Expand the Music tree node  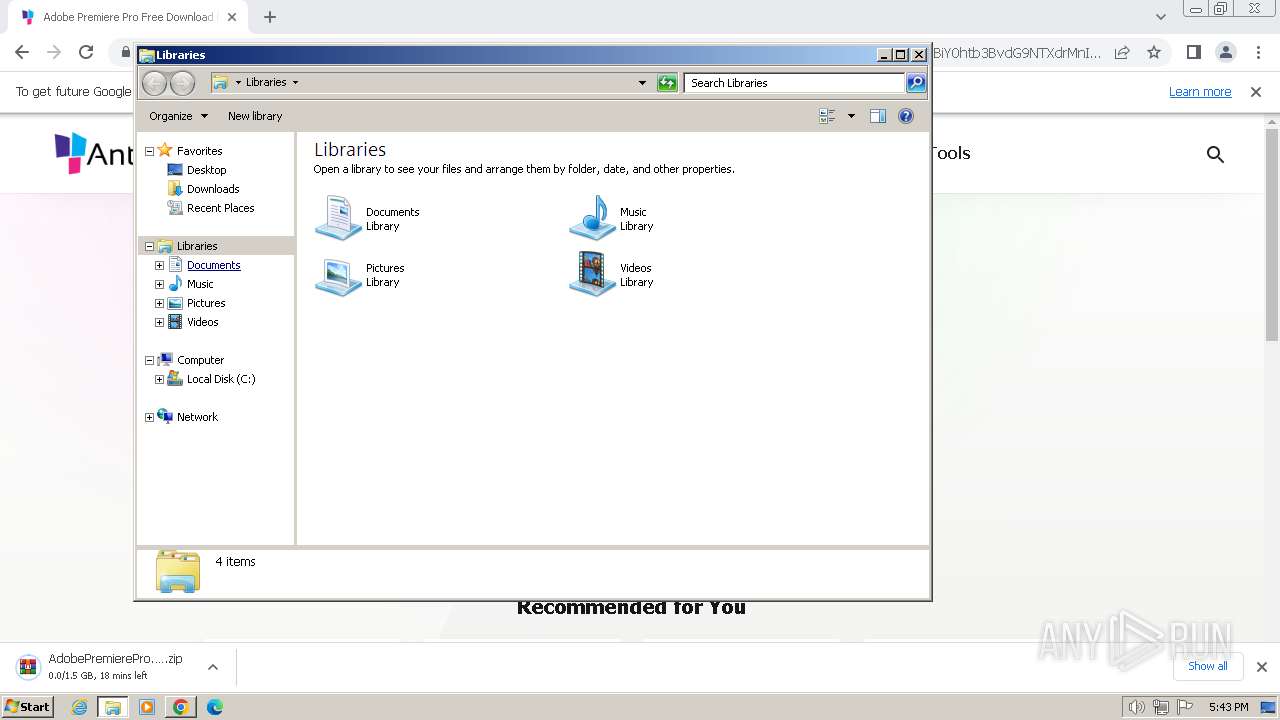click(x=159, y=284)
